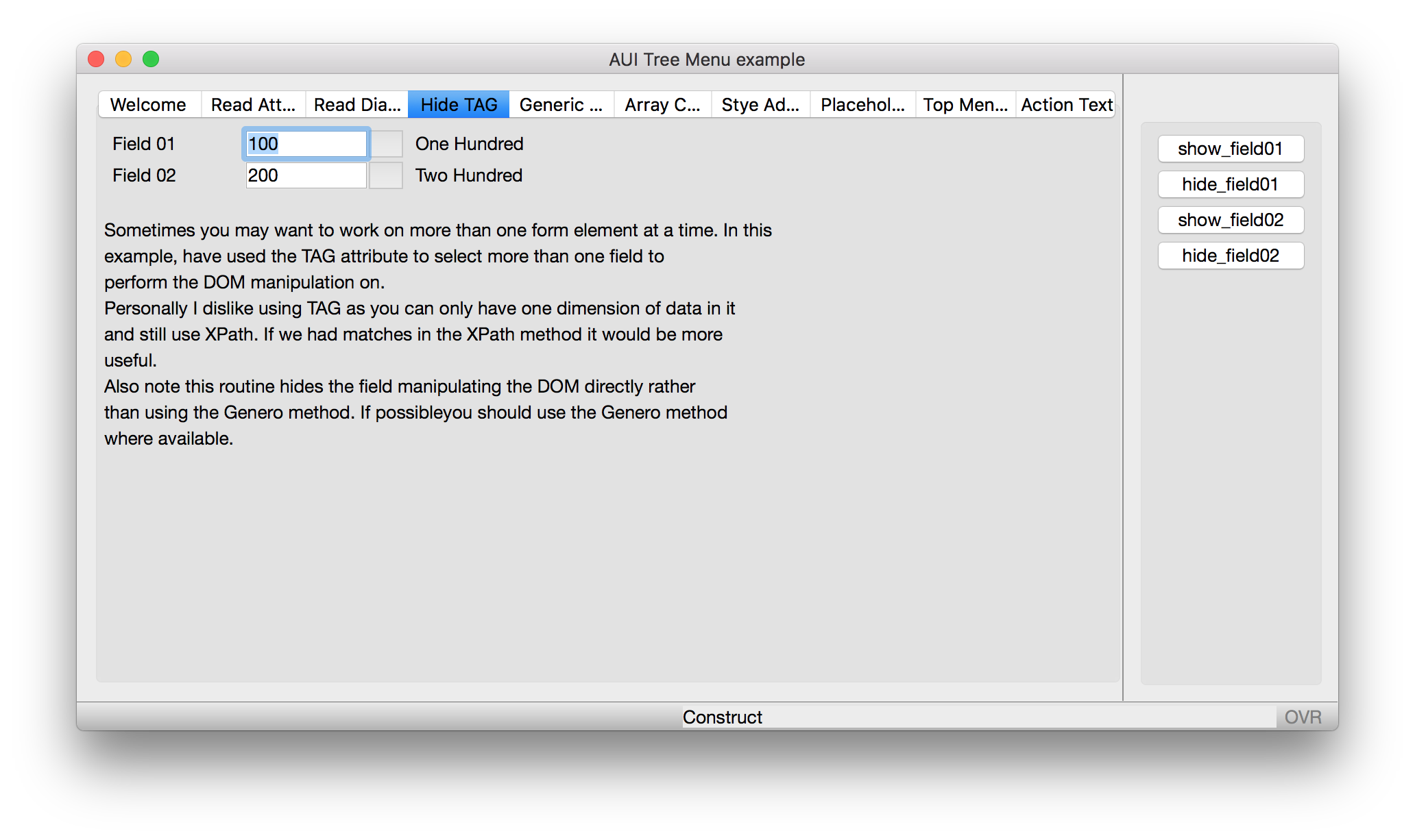Click the show_field02 button
The height and width of the screenshot is (840, 1415).
pyautogui.click(x=1231, y=220)
